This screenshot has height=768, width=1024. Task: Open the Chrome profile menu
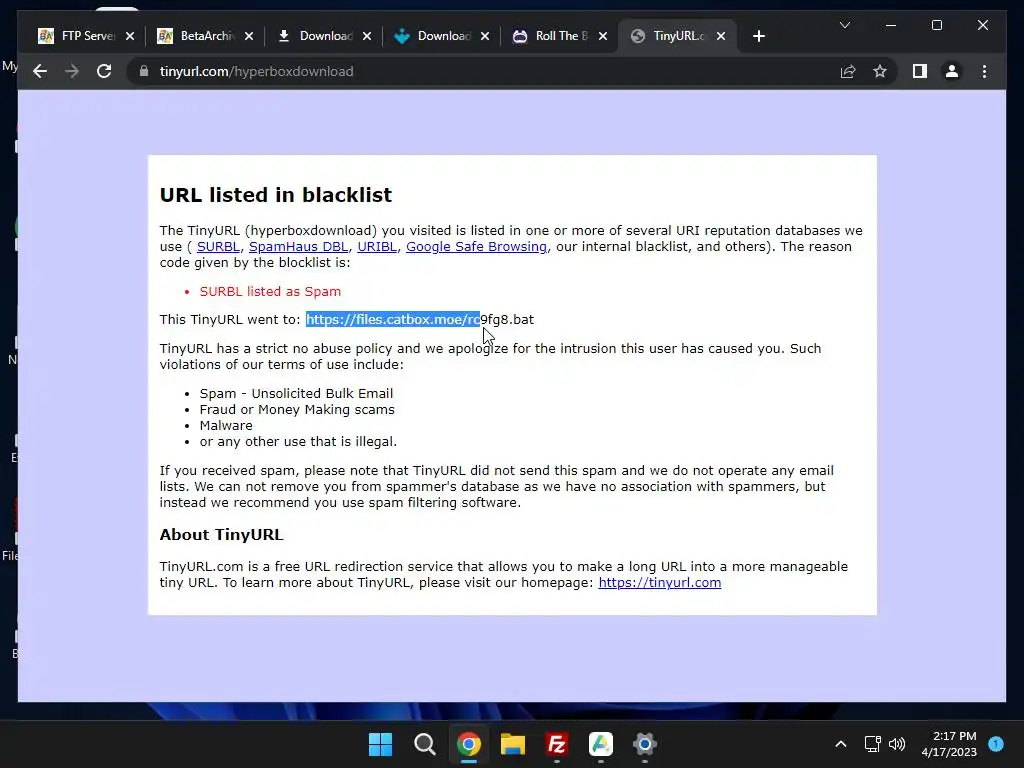coord(952,71)
